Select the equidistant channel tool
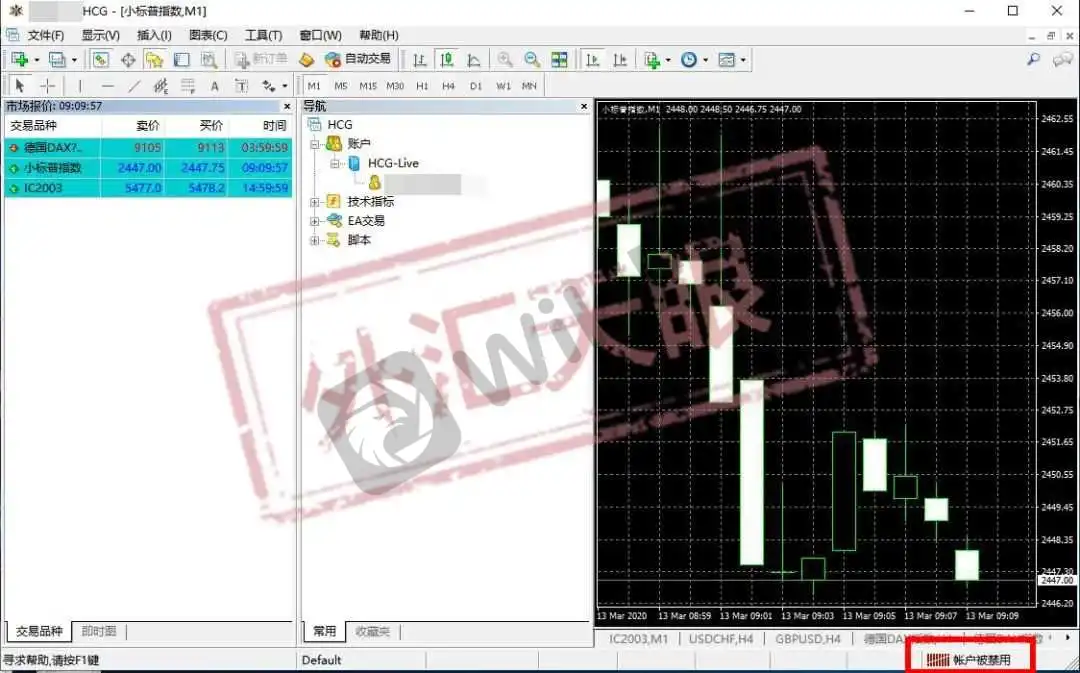1080x673 pixels. 160,85
